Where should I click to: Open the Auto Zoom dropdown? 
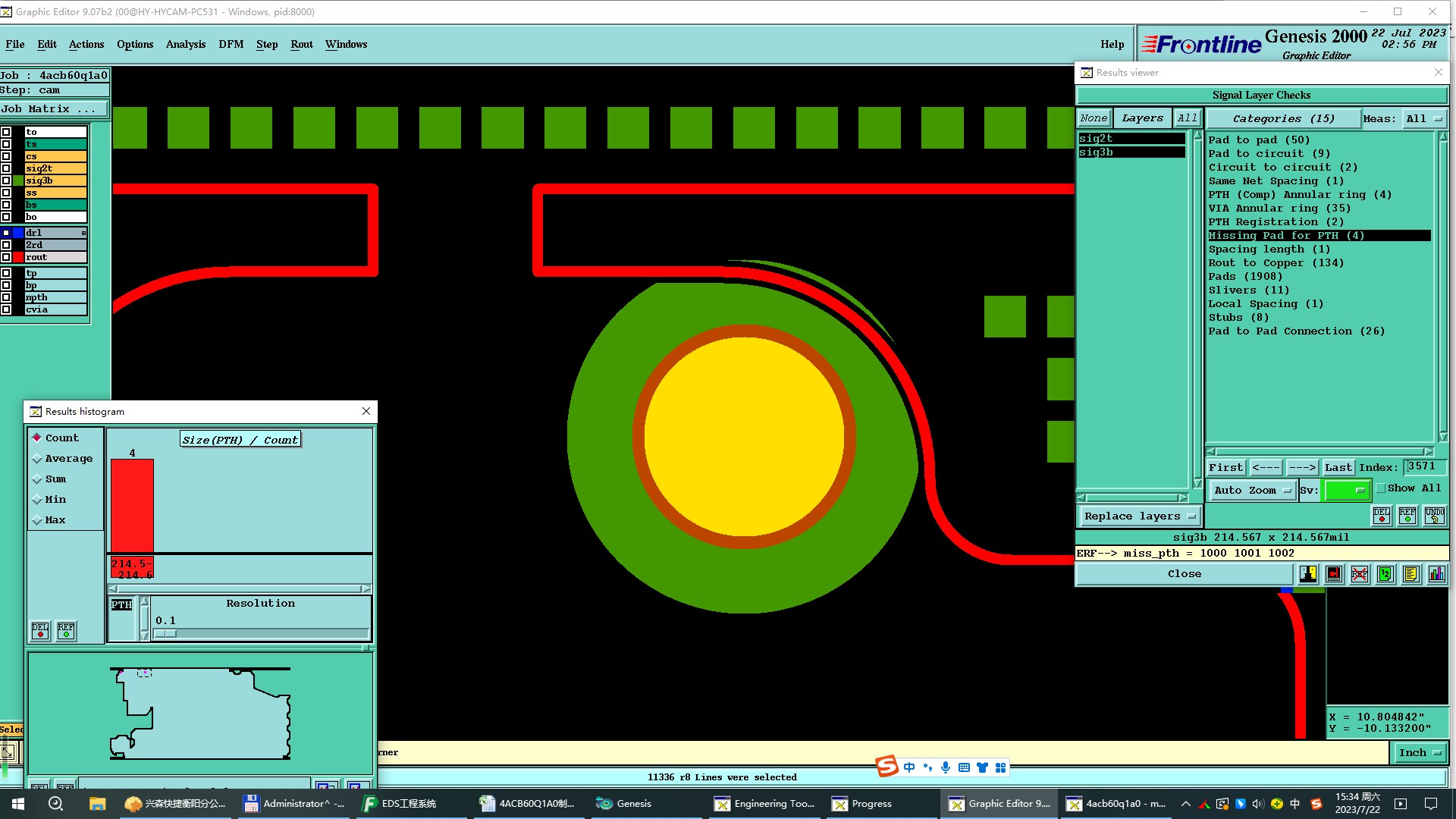click(x=1252, y=491)
